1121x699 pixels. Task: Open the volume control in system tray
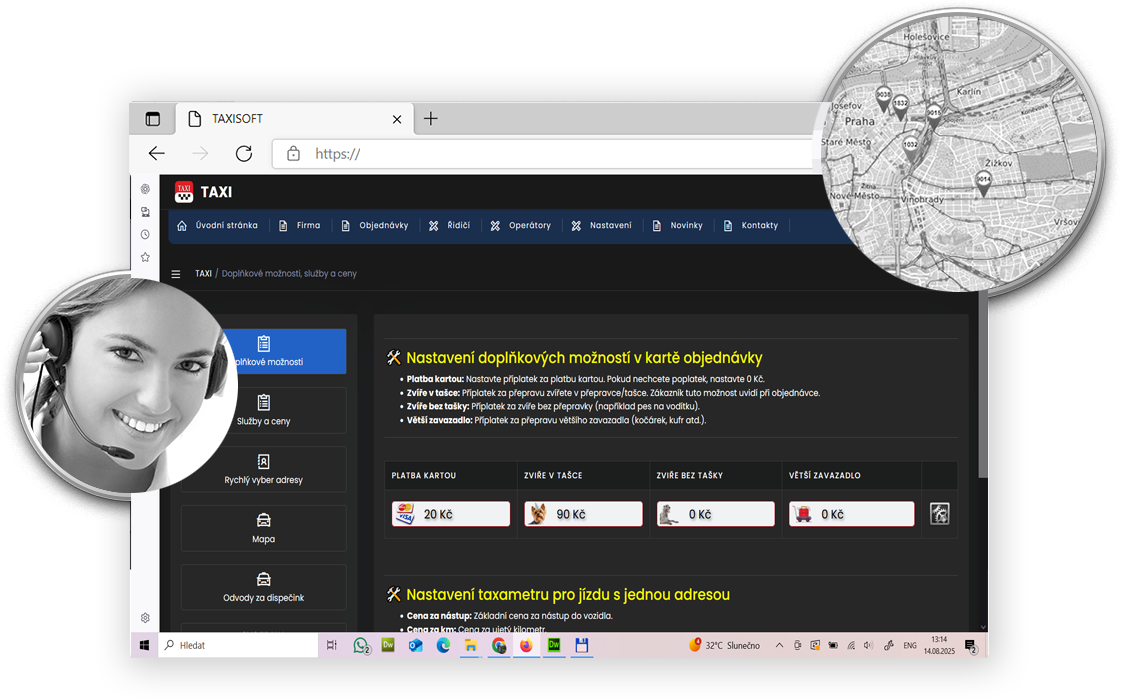[x=868, y=645]
